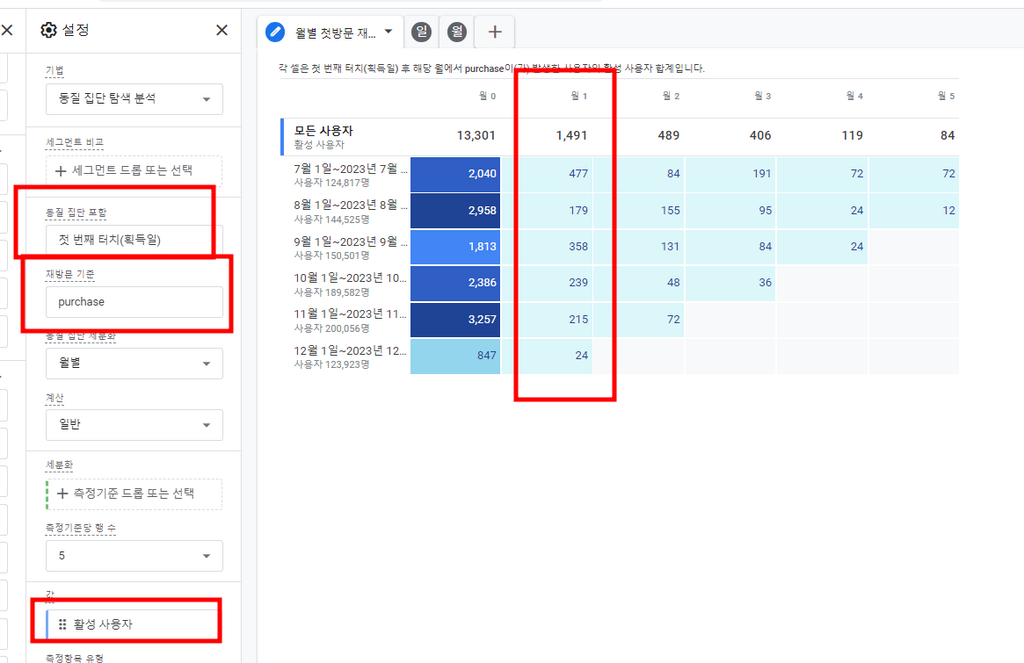This screenshot has height=663, width=1024.
Task: Select the 10월 1일~2023년 10월 cohort row
Action: [350, 283]
